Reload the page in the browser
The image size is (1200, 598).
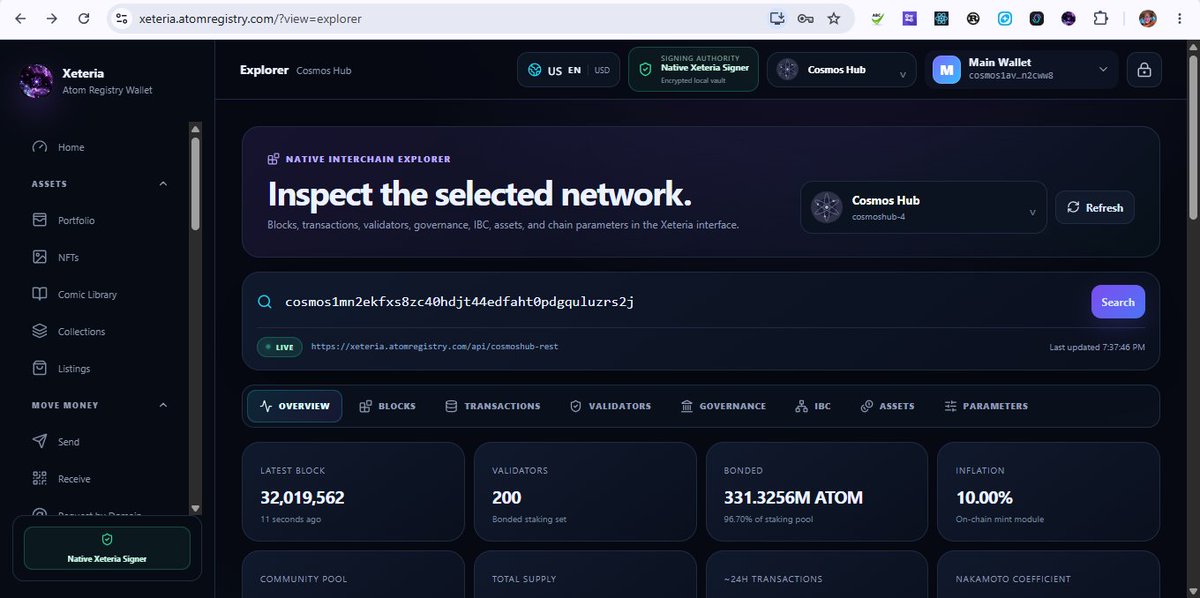point(85,18)
